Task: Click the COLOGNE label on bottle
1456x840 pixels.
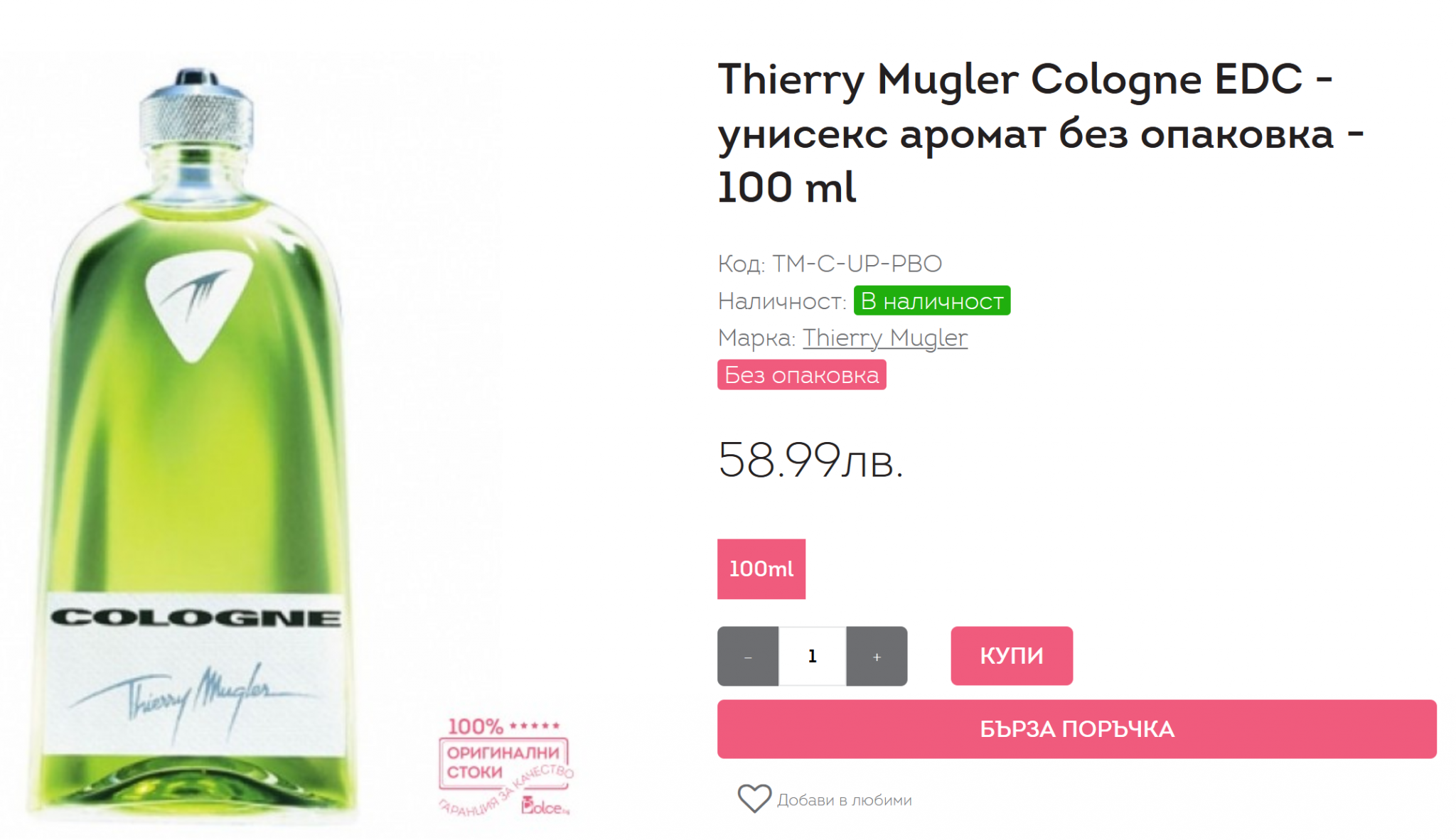Action: pos(196,617)
